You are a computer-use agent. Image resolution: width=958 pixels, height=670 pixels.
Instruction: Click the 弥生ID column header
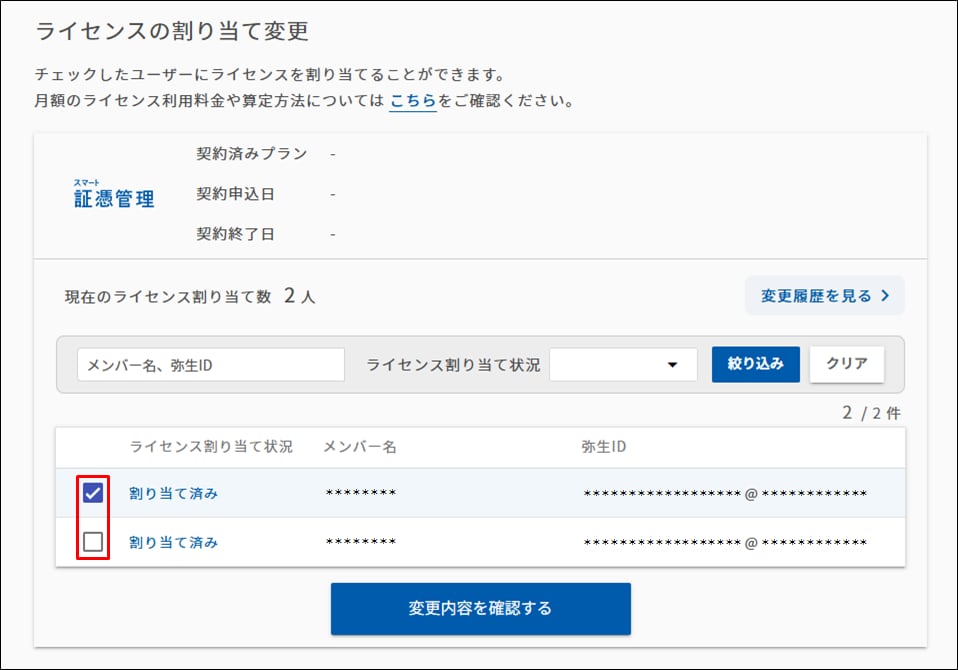[603, 447]
